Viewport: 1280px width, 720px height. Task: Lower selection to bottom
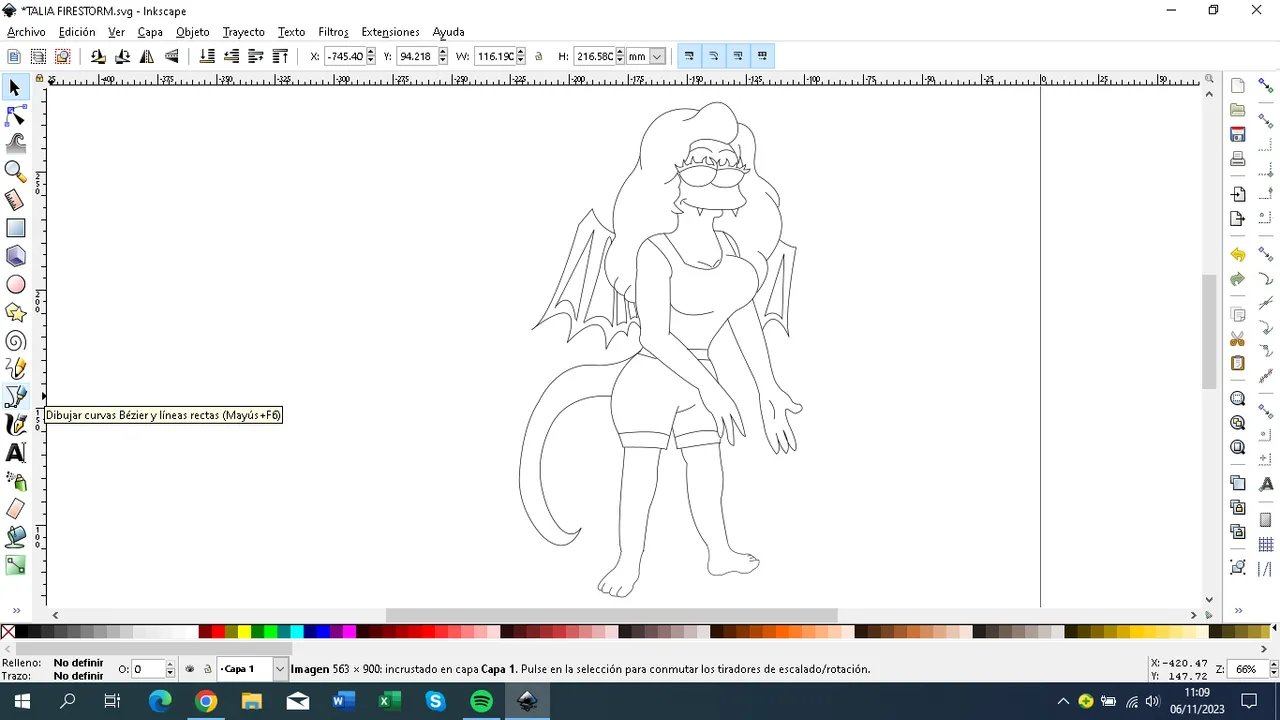(x=207, y=56)
